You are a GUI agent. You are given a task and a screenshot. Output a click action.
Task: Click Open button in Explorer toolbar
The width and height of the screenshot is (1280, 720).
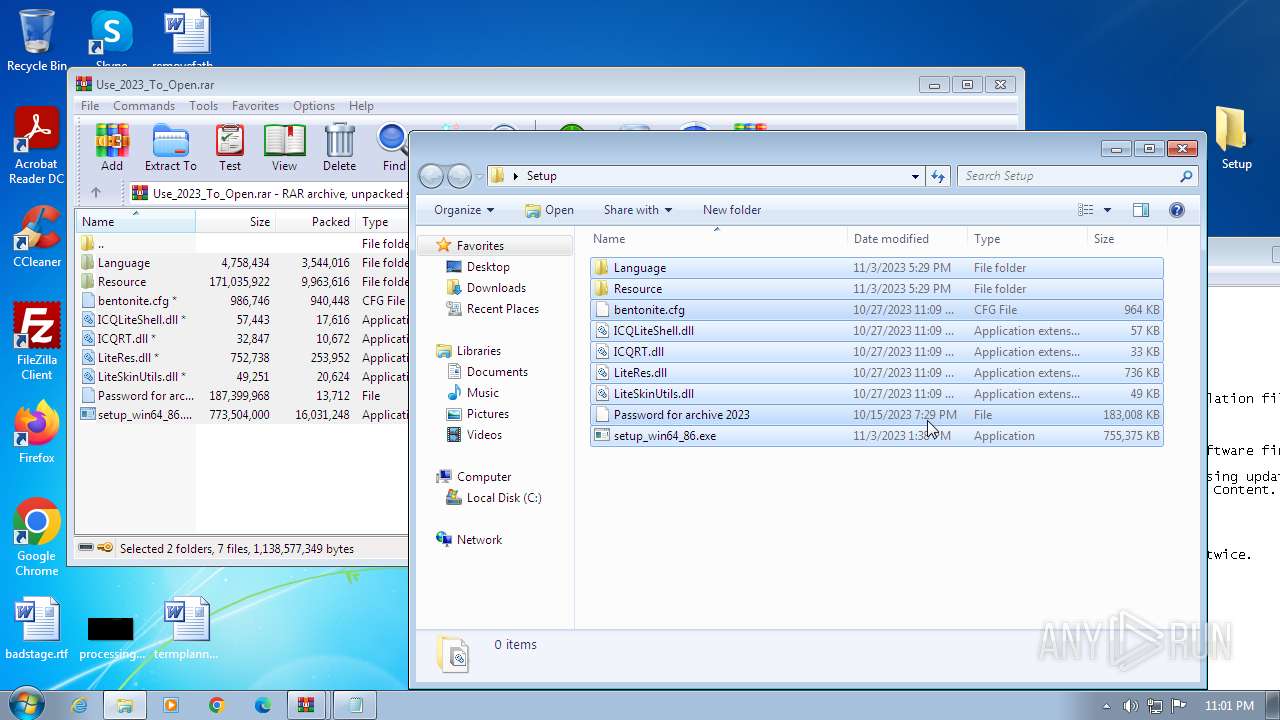click(549, 210)
